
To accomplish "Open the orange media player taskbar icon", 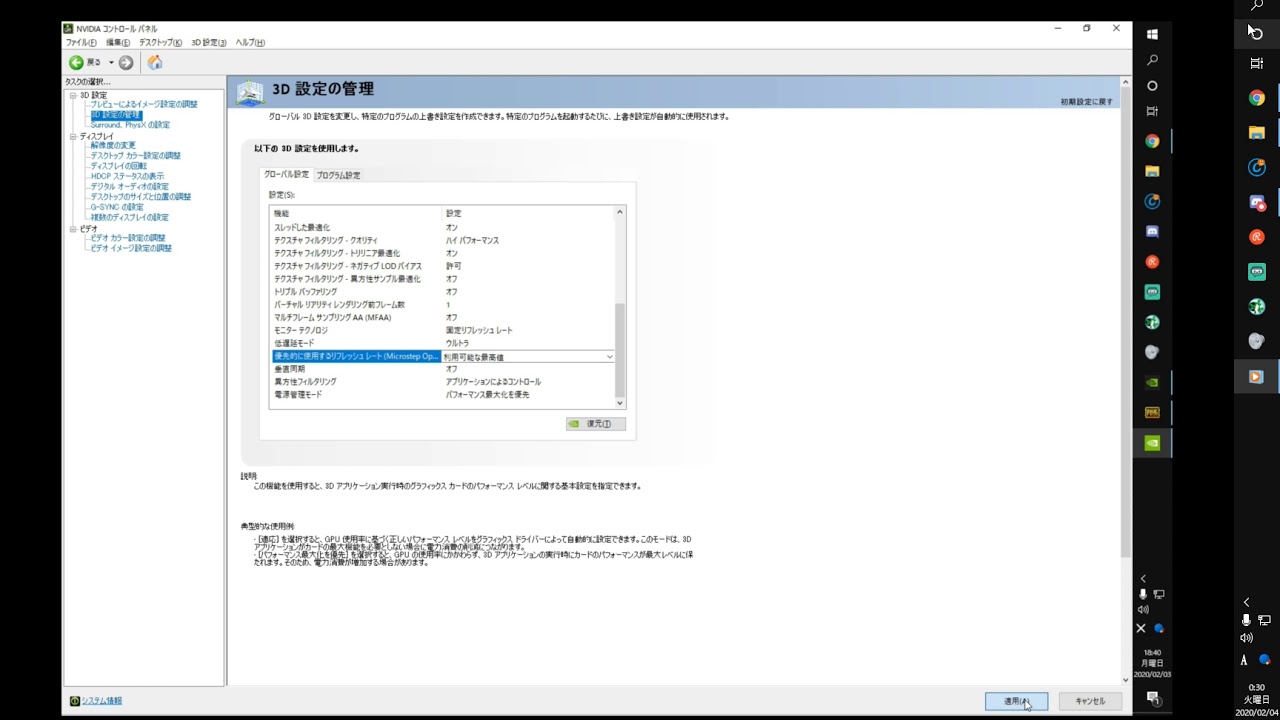I will [x=1256, y=377].
